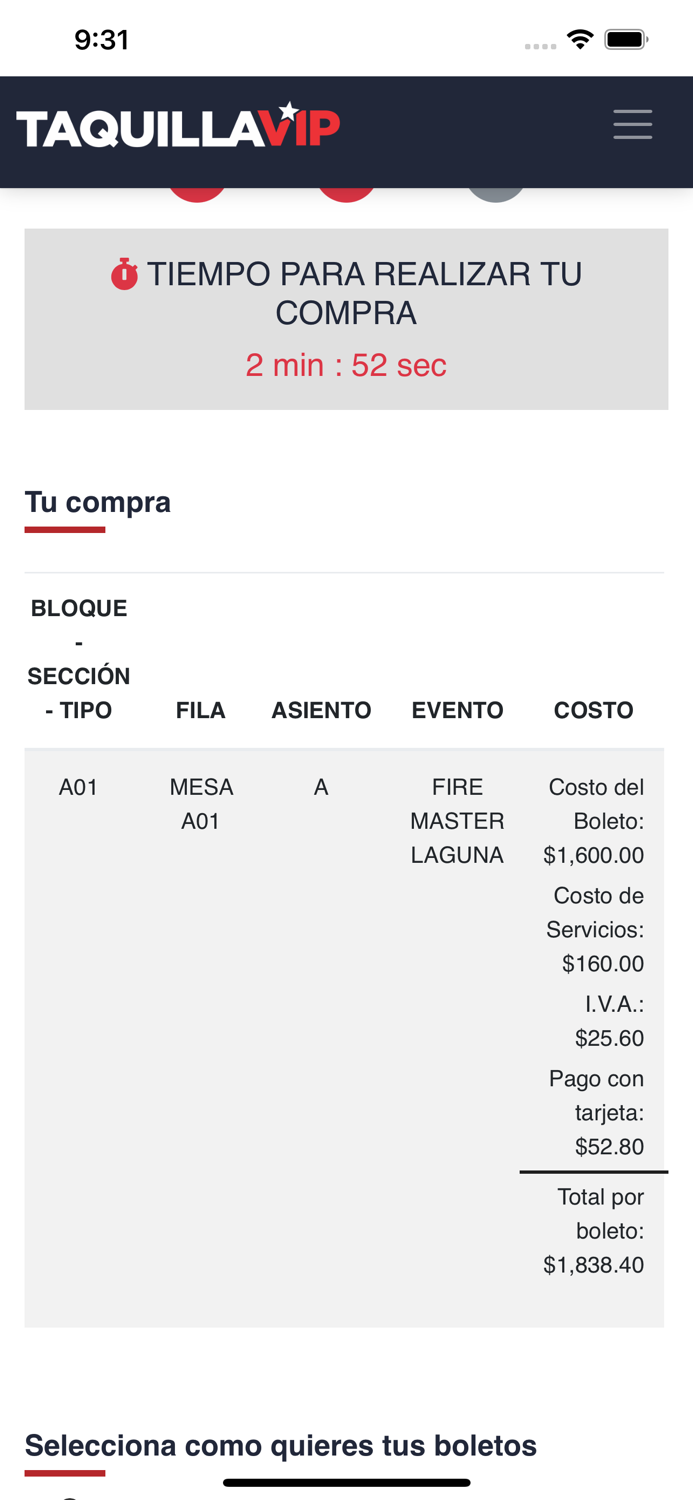Click the Wi-Fi icon in the status bar
Image resolution: width=693 pixels, height=1500 pixels.
582,40
